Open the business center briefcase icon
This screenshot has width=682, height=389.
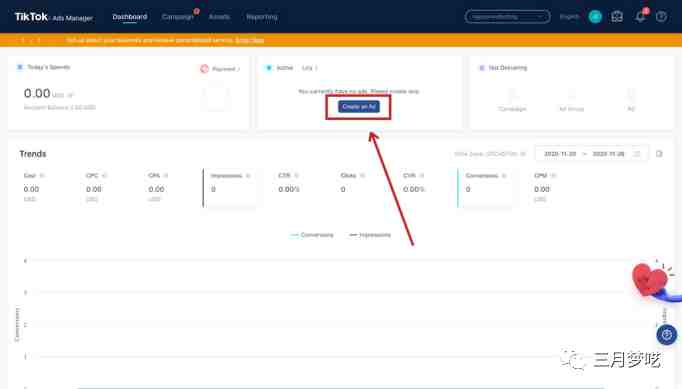click(x=617, y=17)
